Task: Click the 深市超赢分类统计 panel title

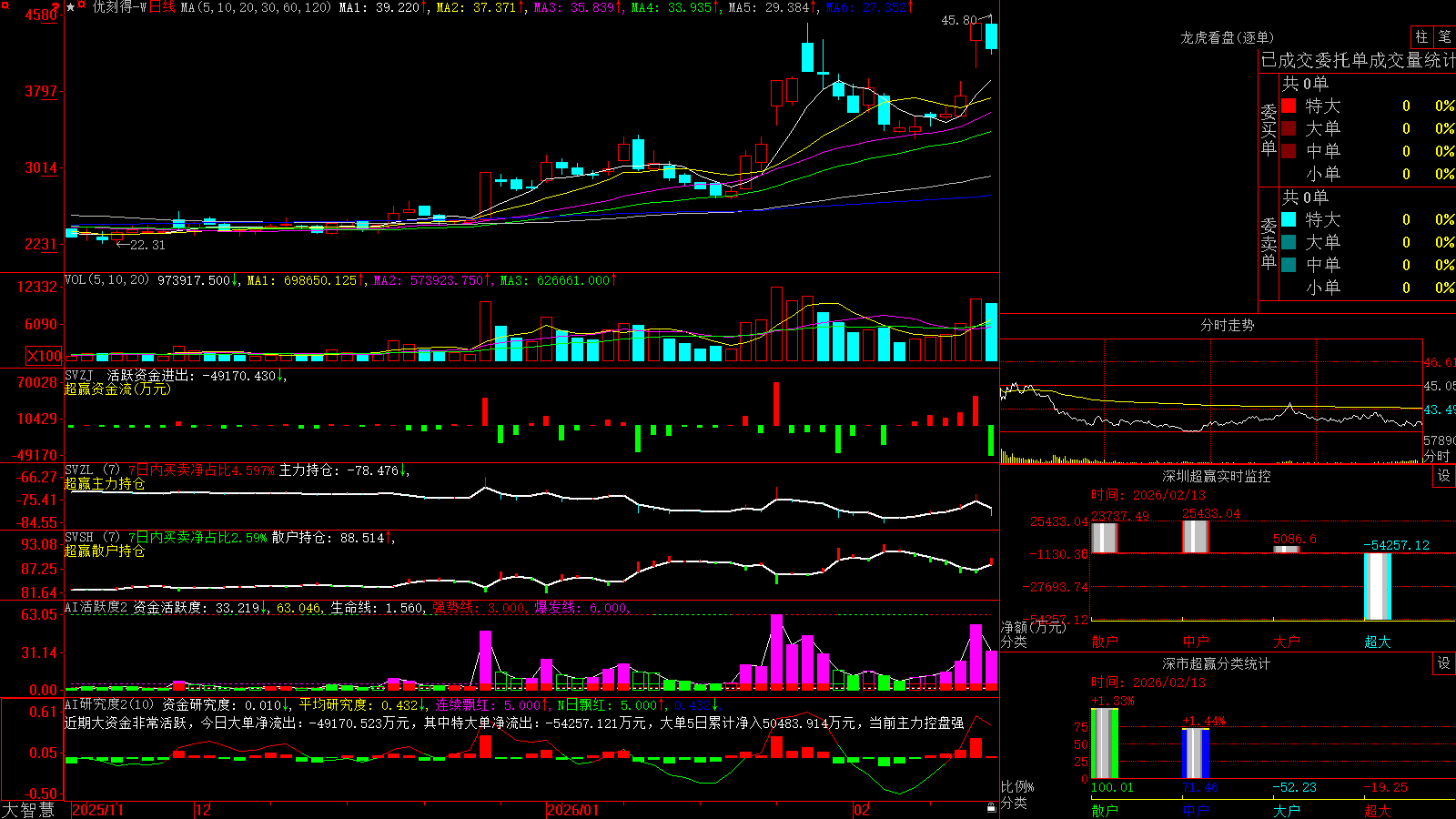Action: 1217,663
